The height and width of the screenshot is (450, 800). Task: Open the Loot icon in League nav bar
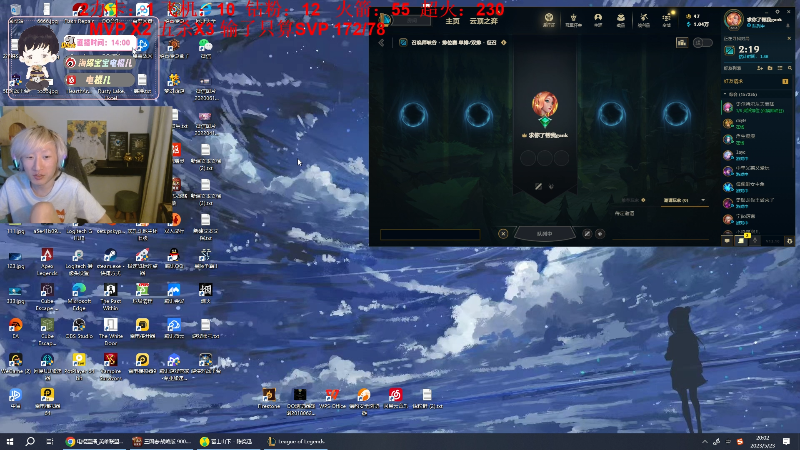pyautogui.click(x=644, y=20)
